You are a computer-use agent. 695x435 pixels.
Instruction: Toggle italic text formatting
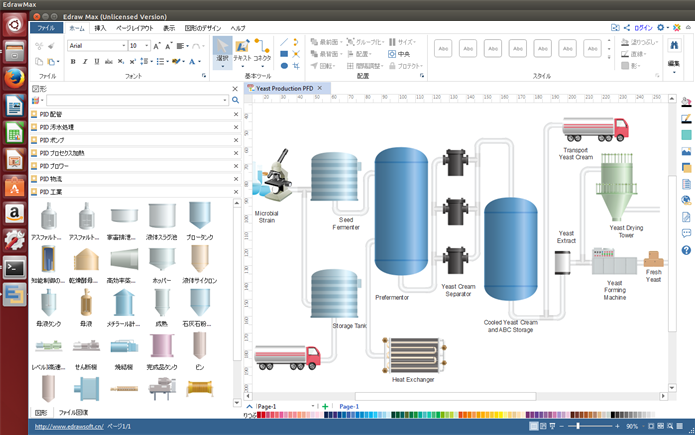(84, 62)
